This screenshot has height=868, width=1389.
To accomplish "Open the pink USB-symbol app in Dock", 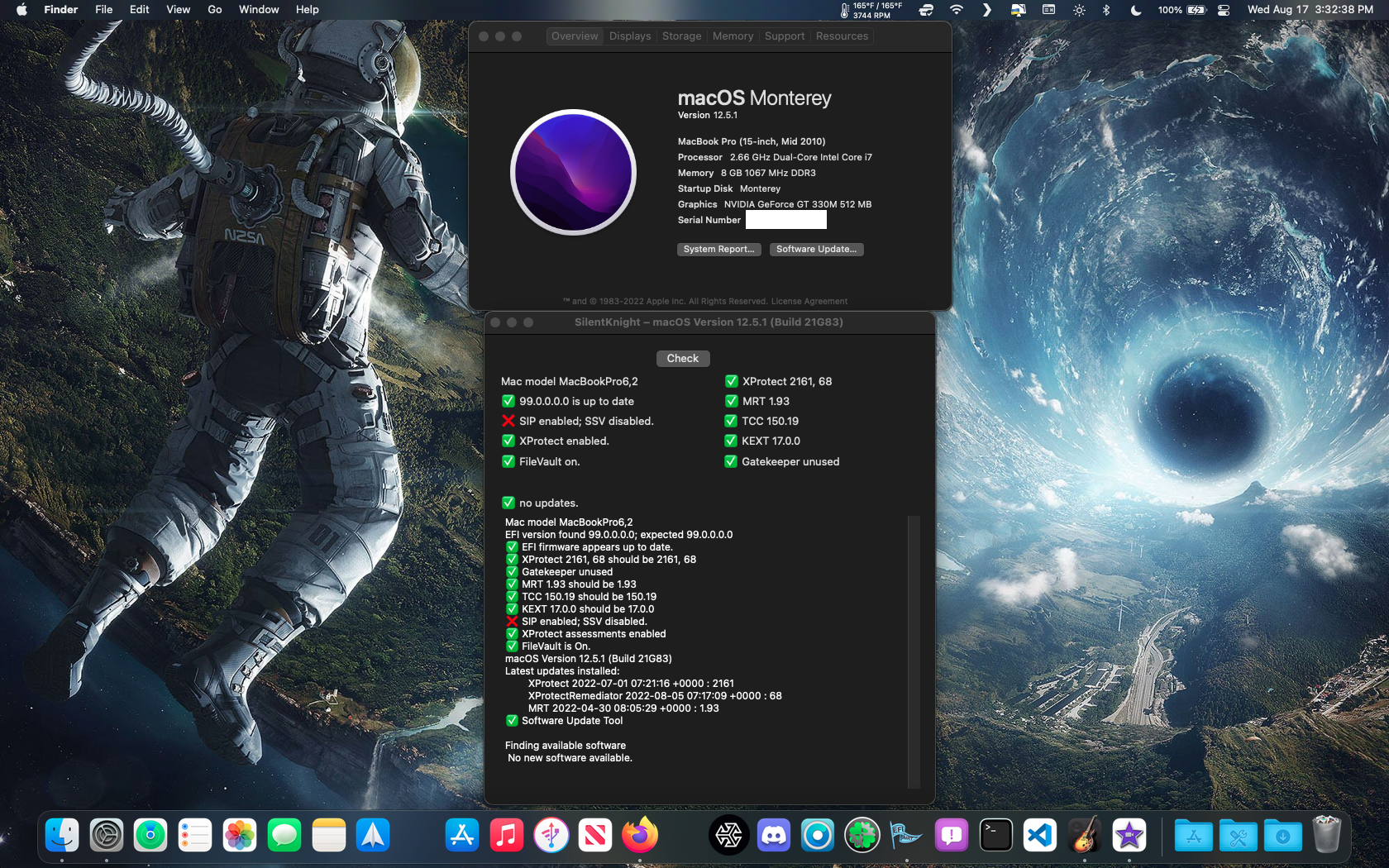I will pyautogui.click(x=551, y=836).
